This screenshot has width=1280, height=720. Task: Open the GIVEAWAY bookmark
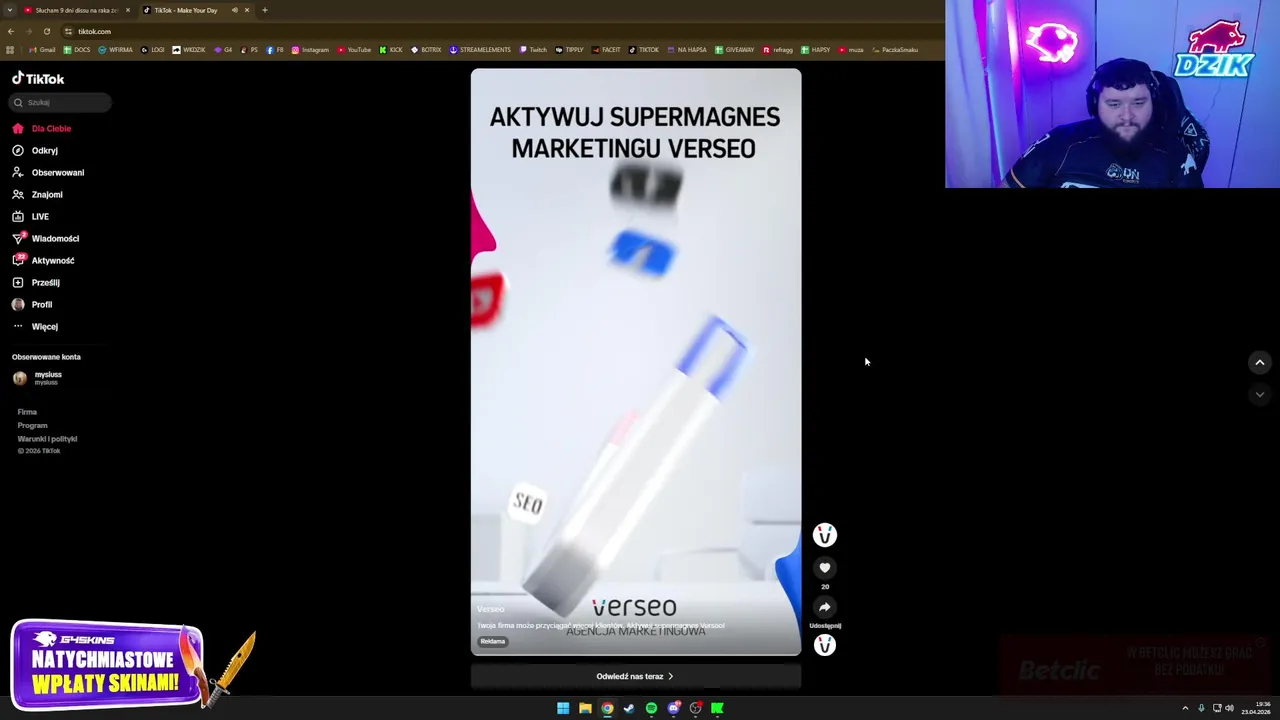pyautogui.click(x=735, y=49)
